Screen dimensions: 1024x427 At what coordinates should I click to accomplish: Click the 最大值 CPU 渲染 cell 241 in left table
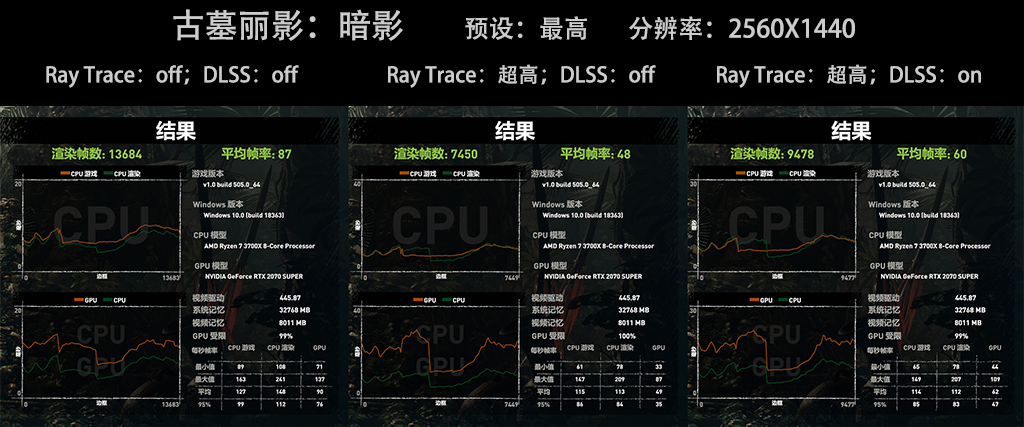[x=281, y=379]
